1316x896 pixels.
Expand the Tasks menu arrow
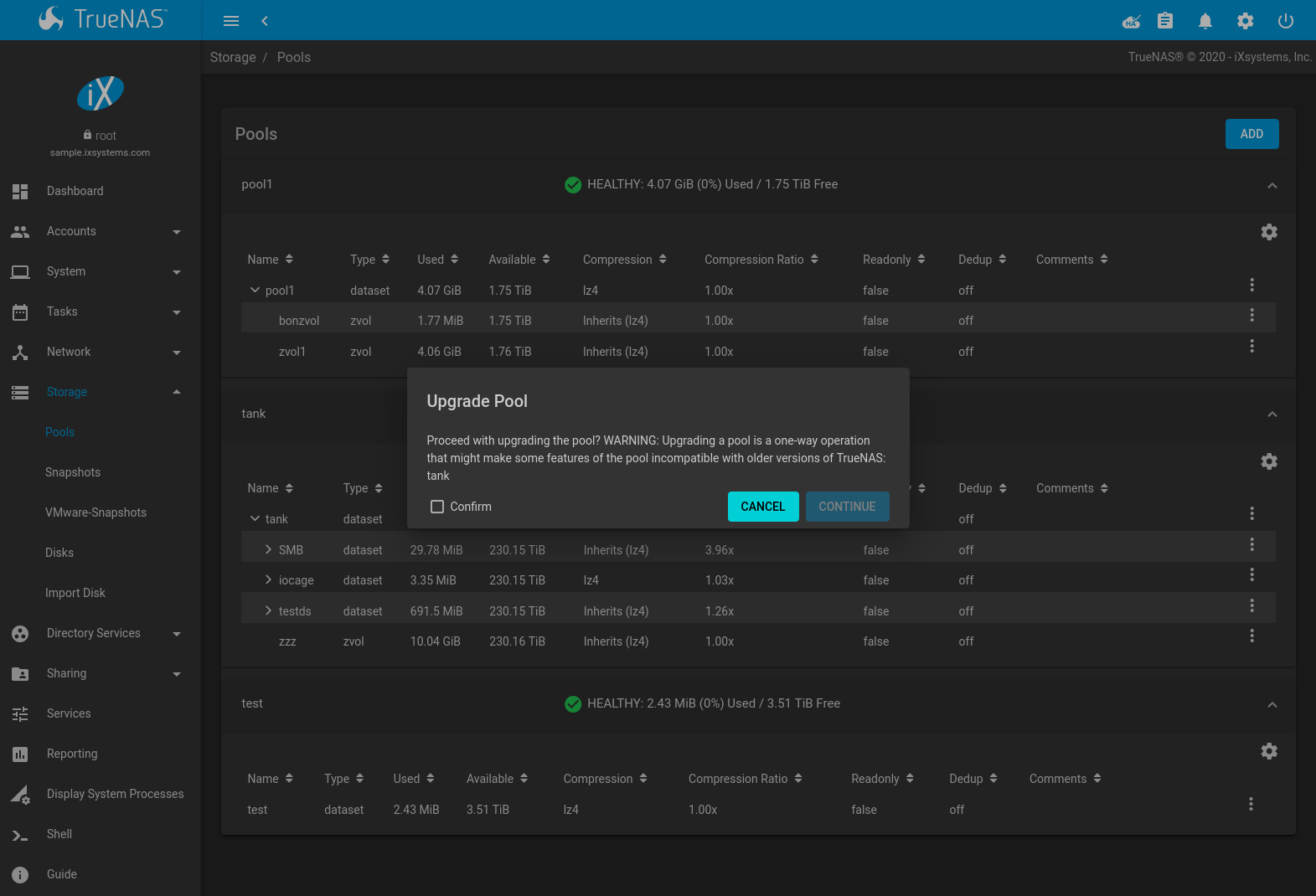tap(177, 312)
